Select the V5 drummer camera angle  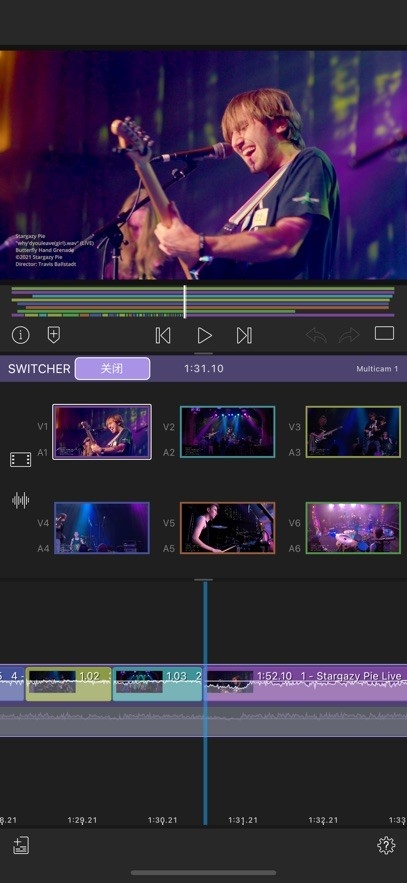coord(227,528)
